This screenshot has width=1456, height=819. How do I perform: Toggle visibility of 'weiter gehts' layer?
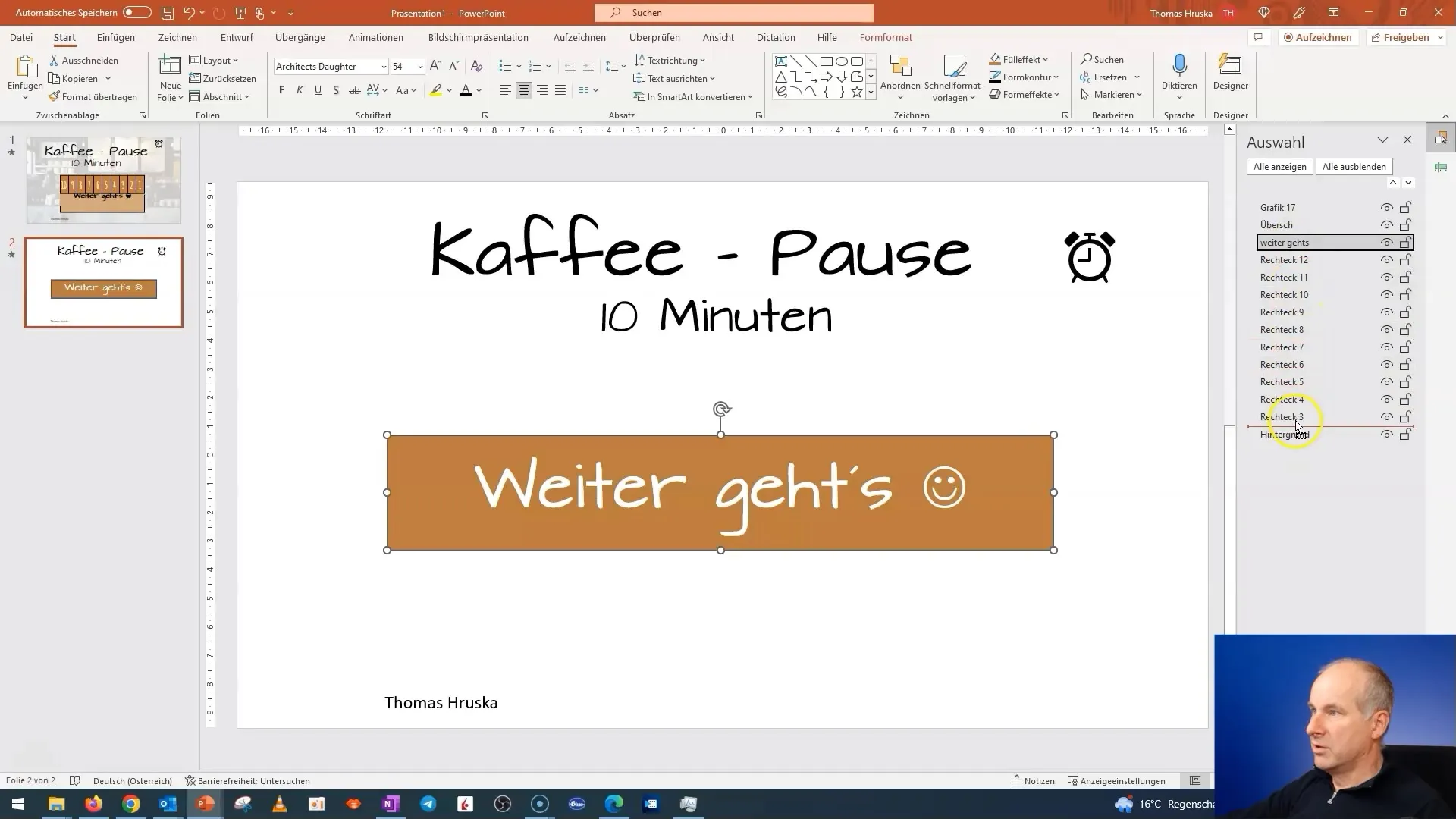[1387, 242]
